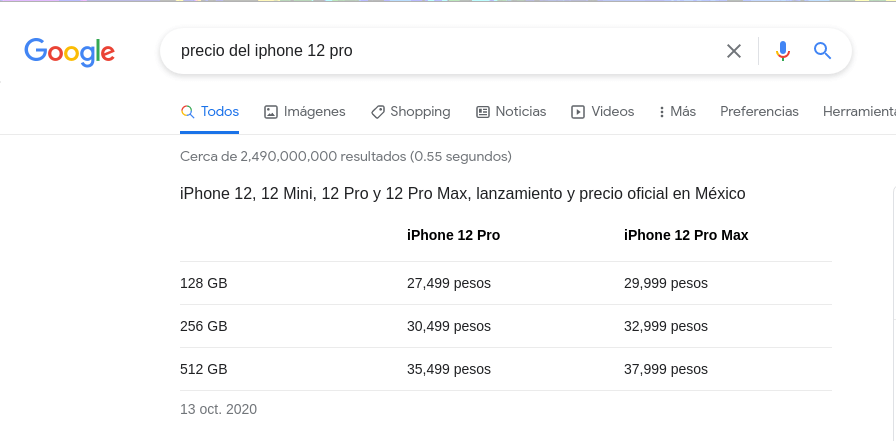Click the search text field

click(x=440, y=51)
